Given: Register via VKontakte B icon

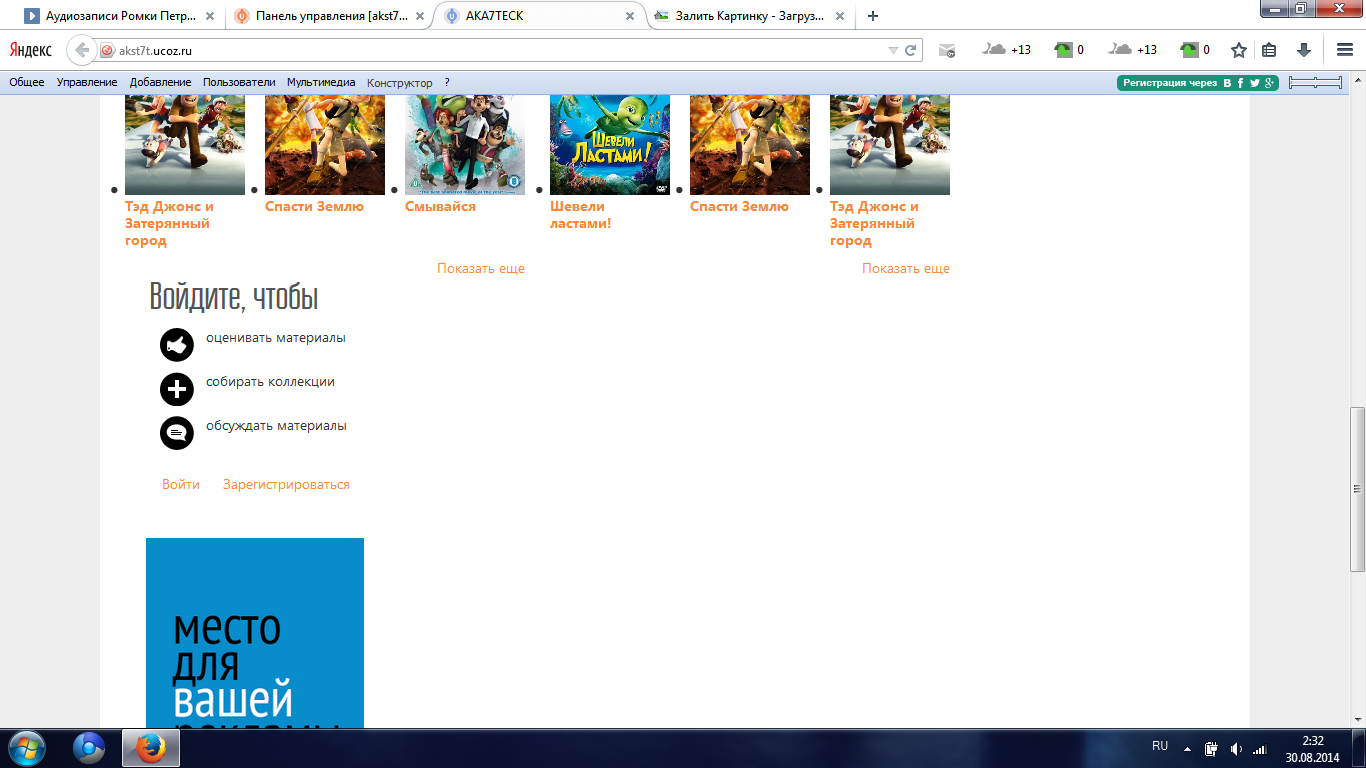Looking at the screenshot, I should point(1227,83).
